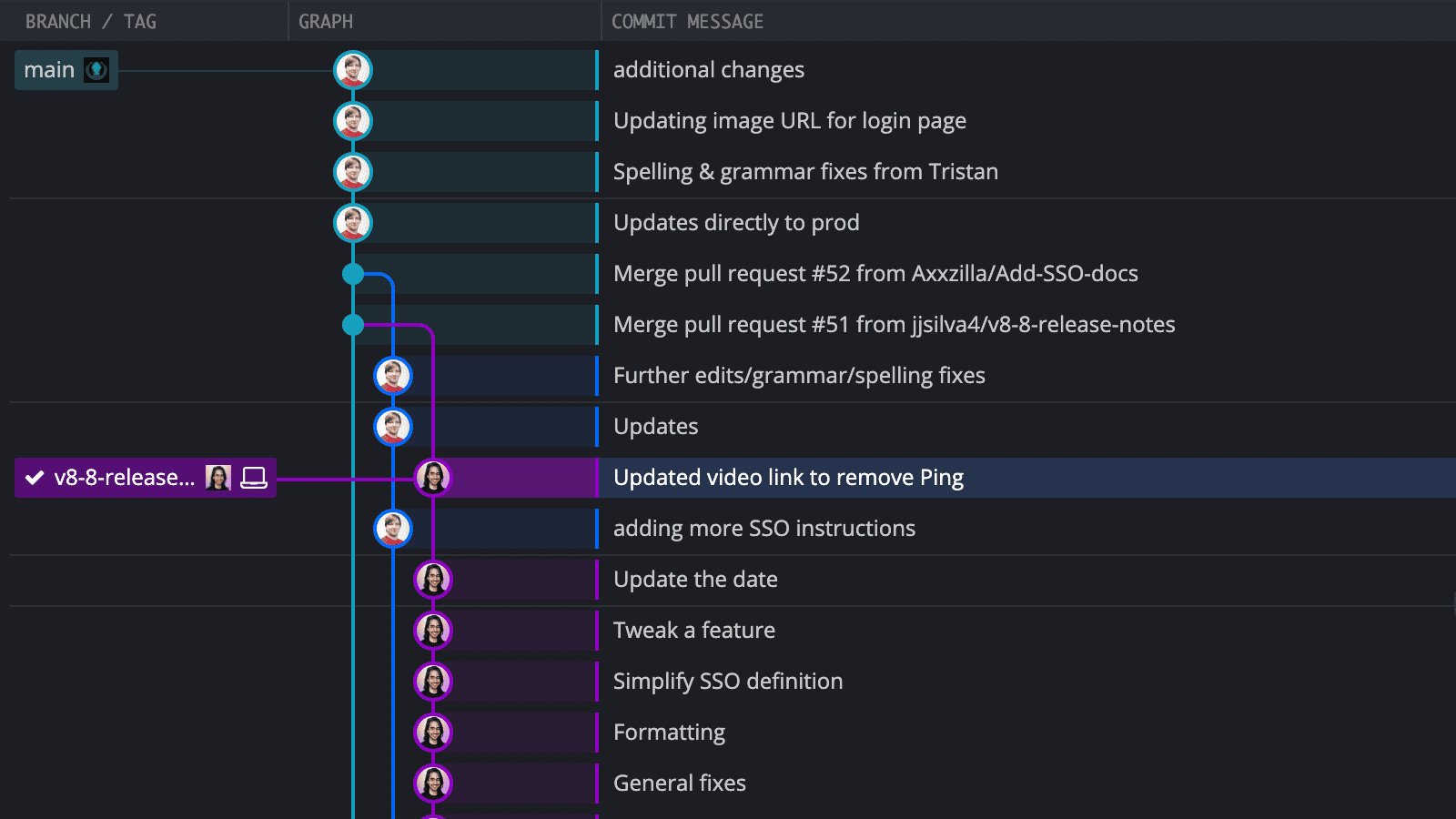The height and width of the screenshot is (819, 1456).
Task: Select the 'Formatting' commit avatar node
Action: [433, 733]
